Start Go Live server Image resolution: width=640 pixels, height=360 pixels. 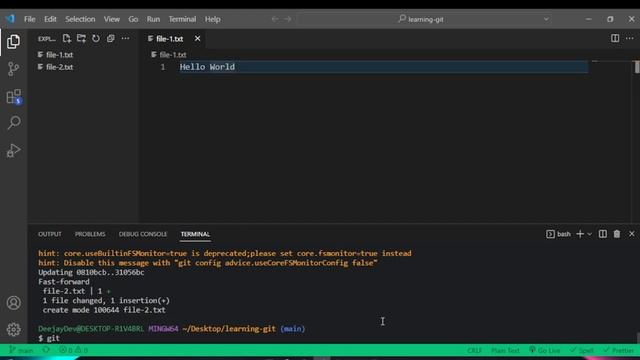pyautogui.click(x=544, y=351)
